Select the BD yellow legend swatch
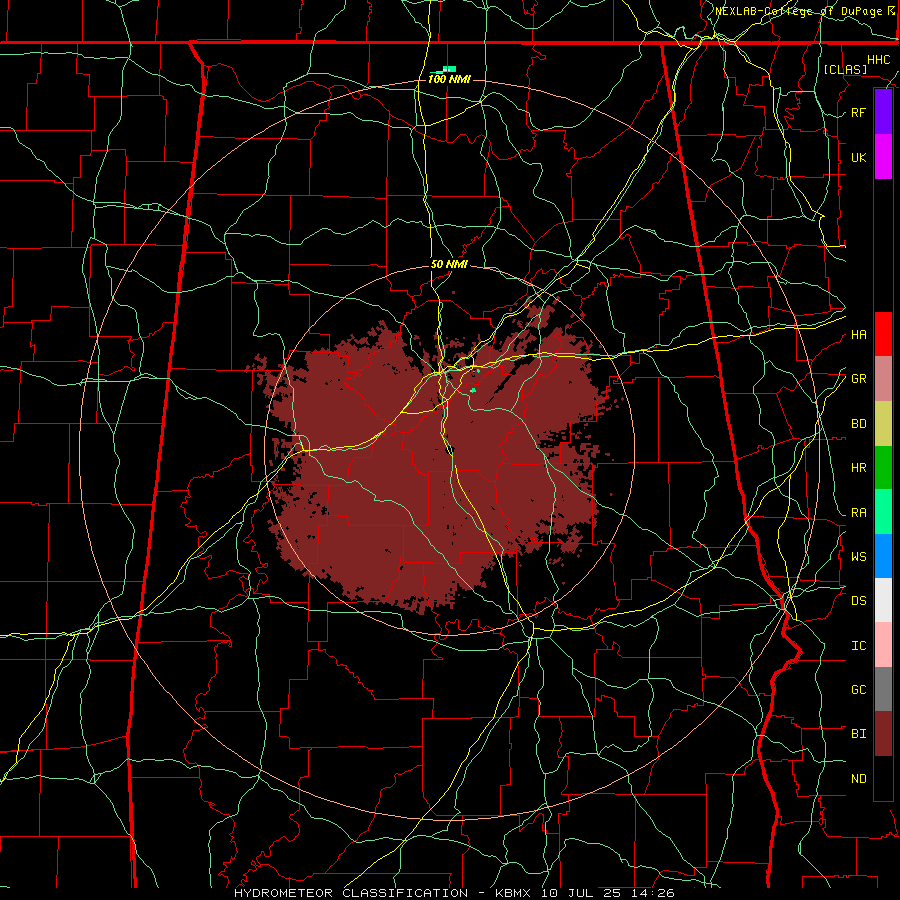 coord(883,424)
